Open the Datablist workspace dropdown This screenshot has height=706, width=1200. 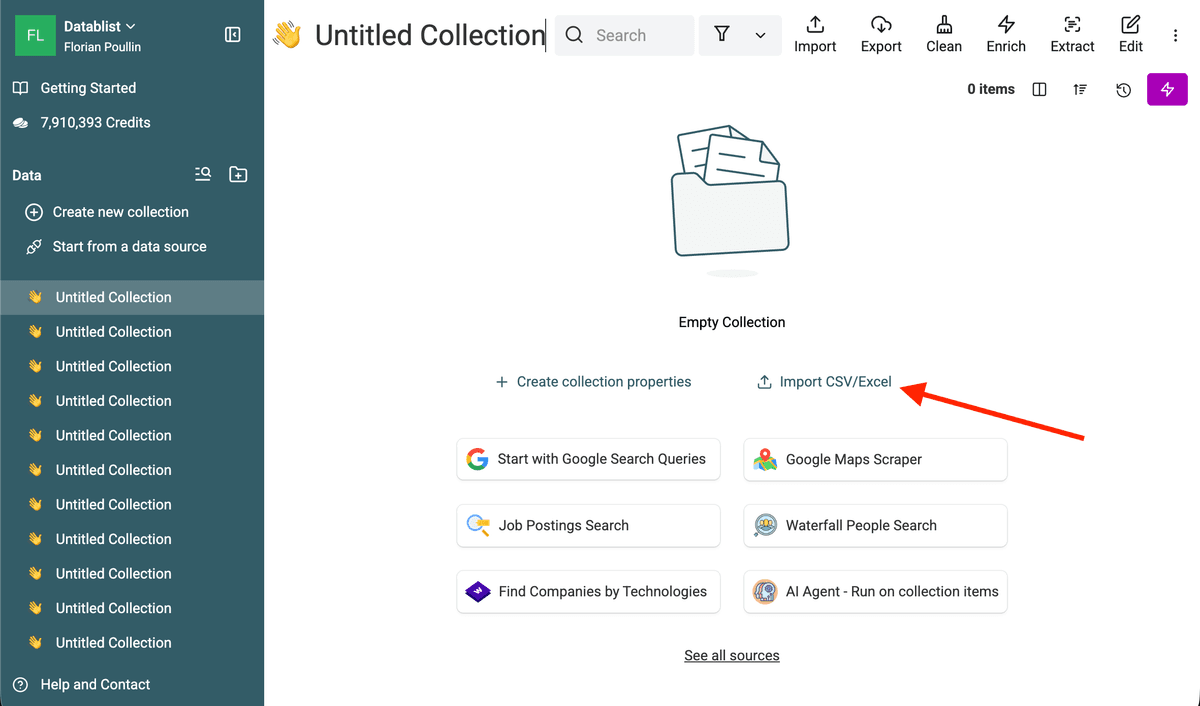[x=100, y=26]
